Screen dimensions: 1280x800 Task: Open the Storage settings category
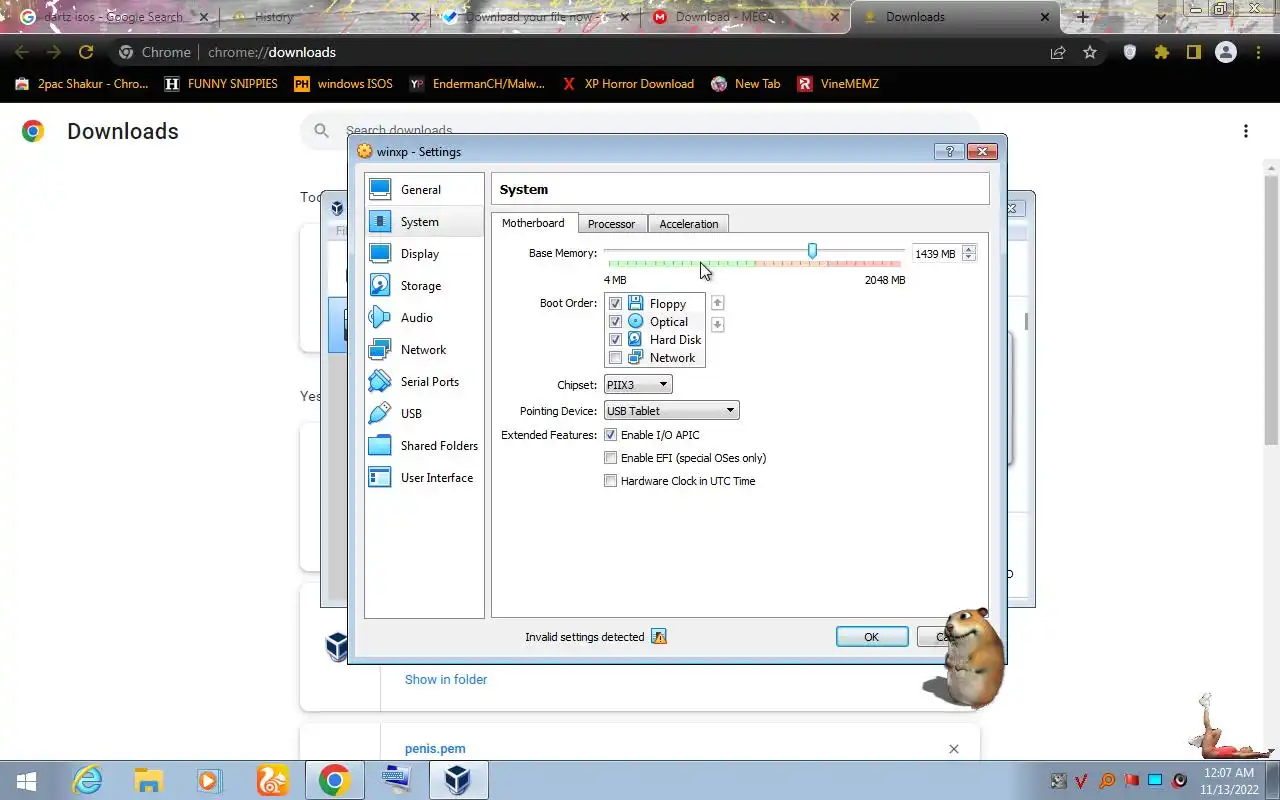pos(424,286)
